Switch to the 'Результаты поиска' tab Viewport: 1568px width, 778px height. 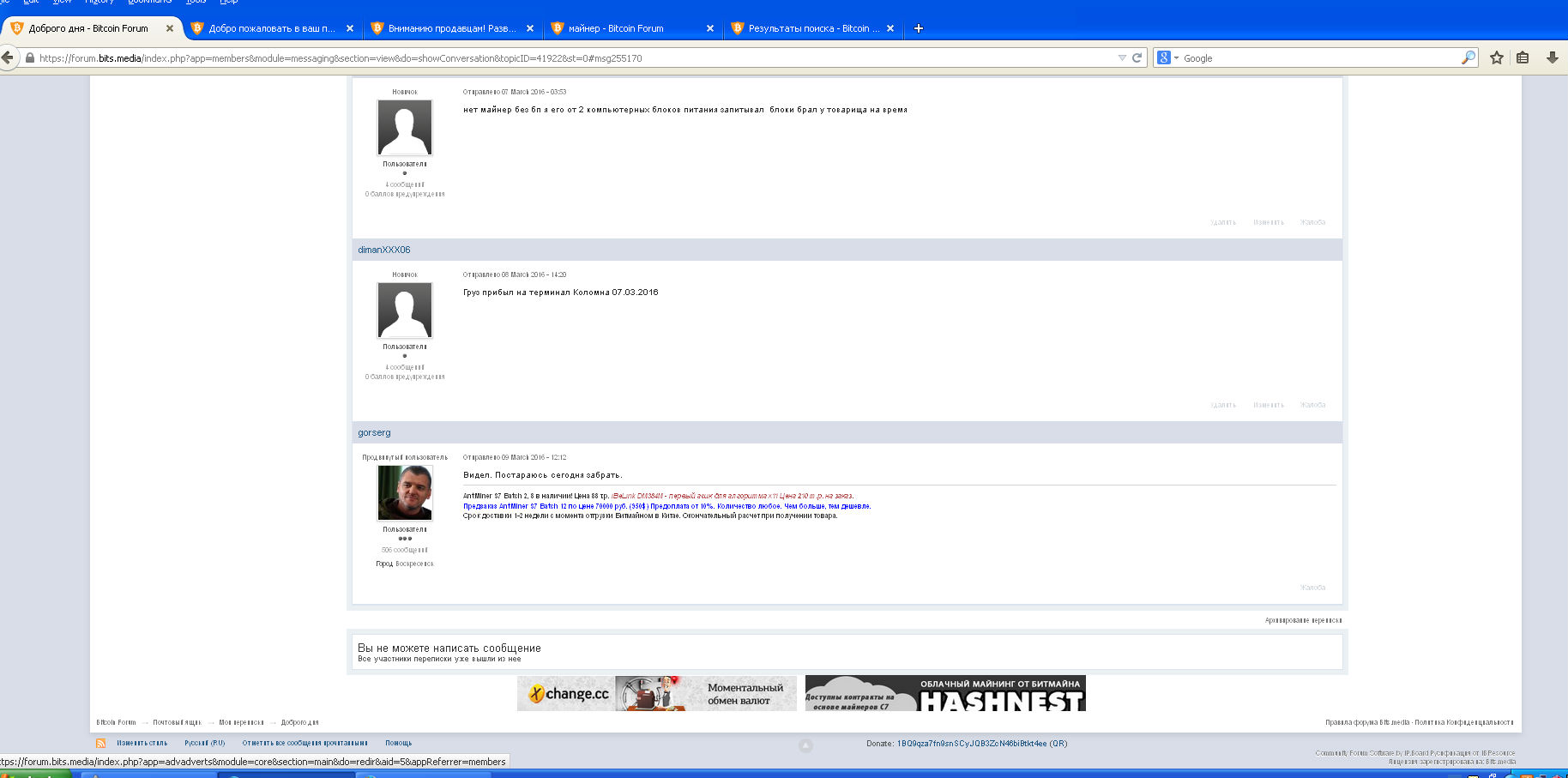pyautogui.click(x=813, y=28)
